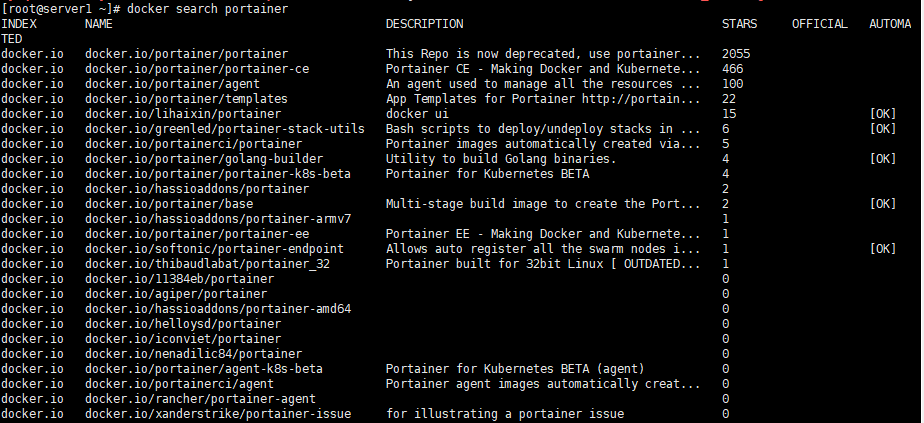Click description 'Portainer EE - Making Docker and Kubernete...'
924x423 pixels.
tap(543, 234)
